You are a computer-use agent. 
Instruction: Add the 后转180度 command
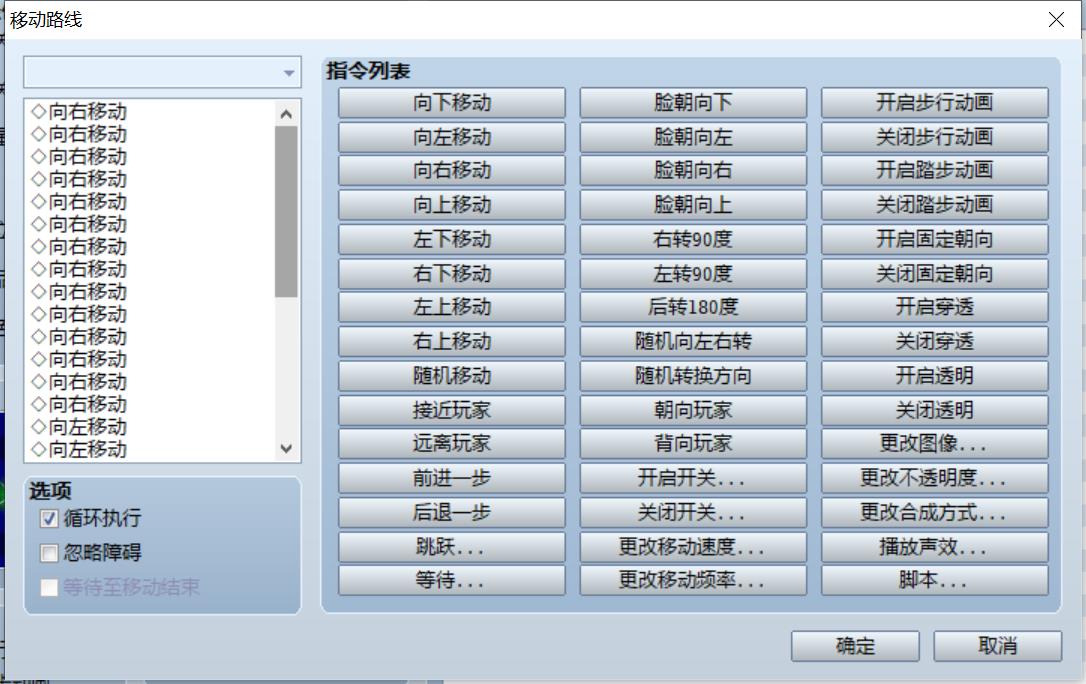[x=693, y=307]
